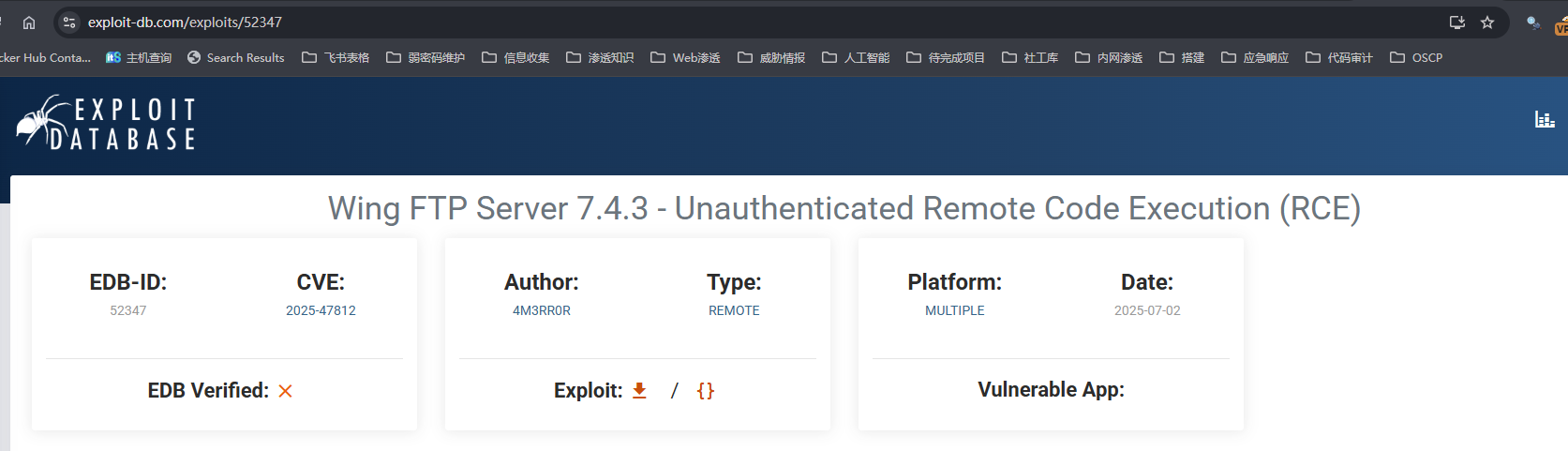Click the address bar URL exploit-db.com/exploits/52347
Screen dimensions: 1568x451
point(185,23)
